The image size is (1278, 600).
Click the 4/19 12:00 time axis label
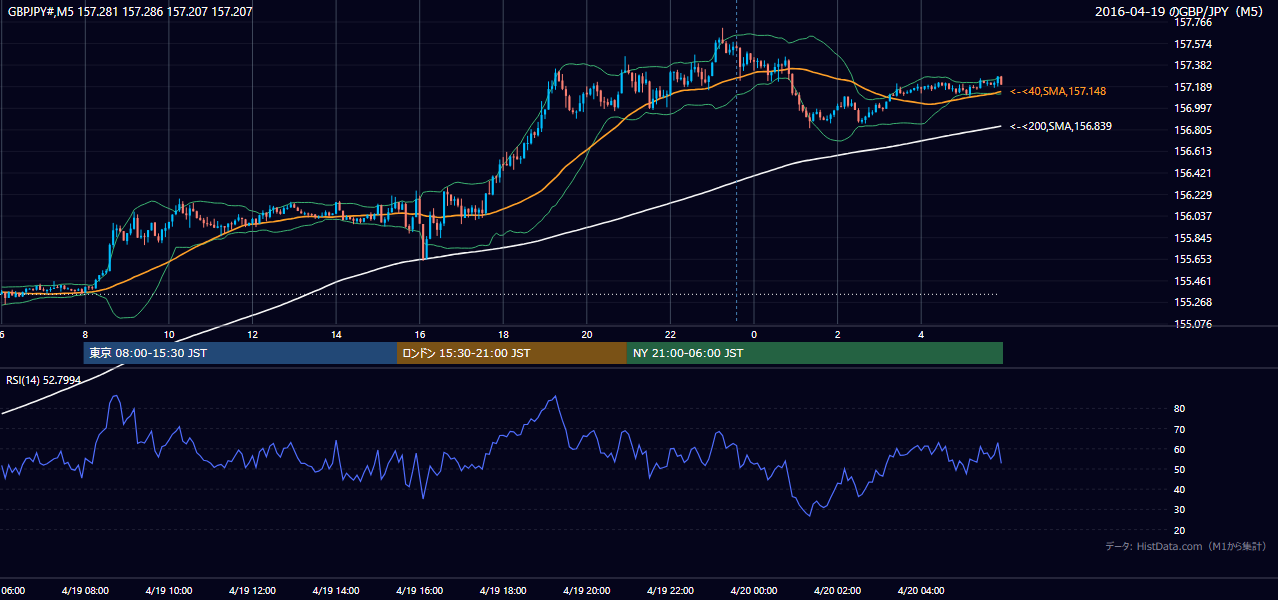252,591
